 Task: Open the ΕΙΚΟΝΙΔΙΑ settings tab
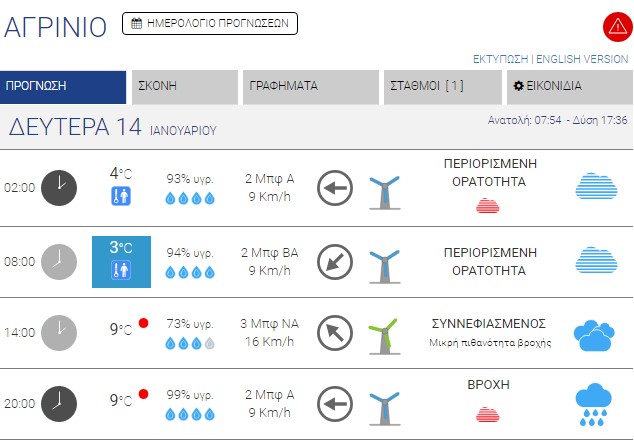pos(567,87)
